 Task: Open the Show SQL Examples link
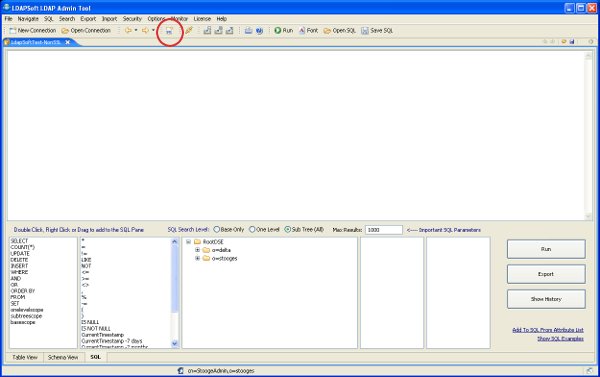pos(561,339)
